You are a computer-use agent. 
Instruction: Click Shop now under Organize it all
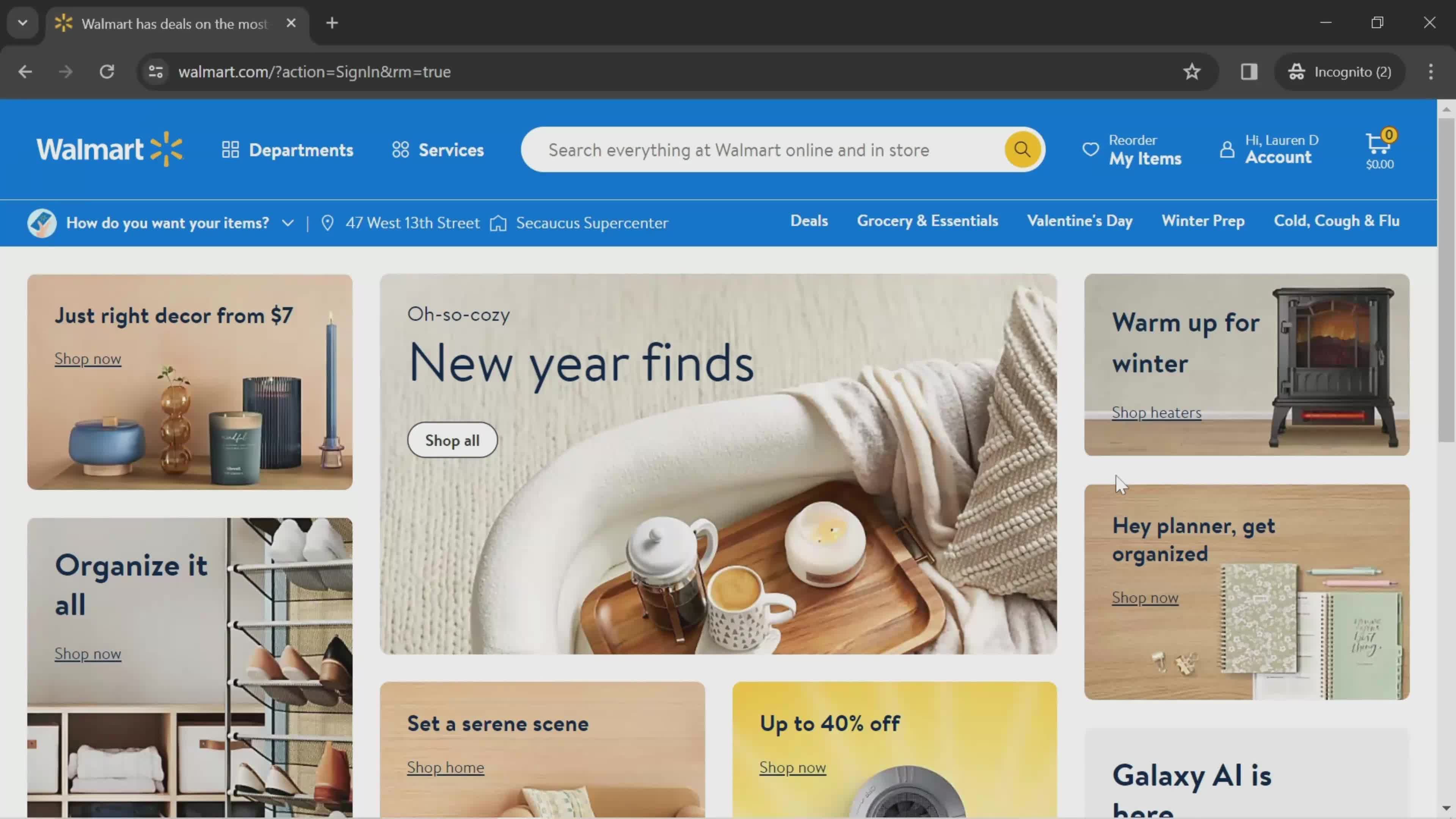coord(88,653)
